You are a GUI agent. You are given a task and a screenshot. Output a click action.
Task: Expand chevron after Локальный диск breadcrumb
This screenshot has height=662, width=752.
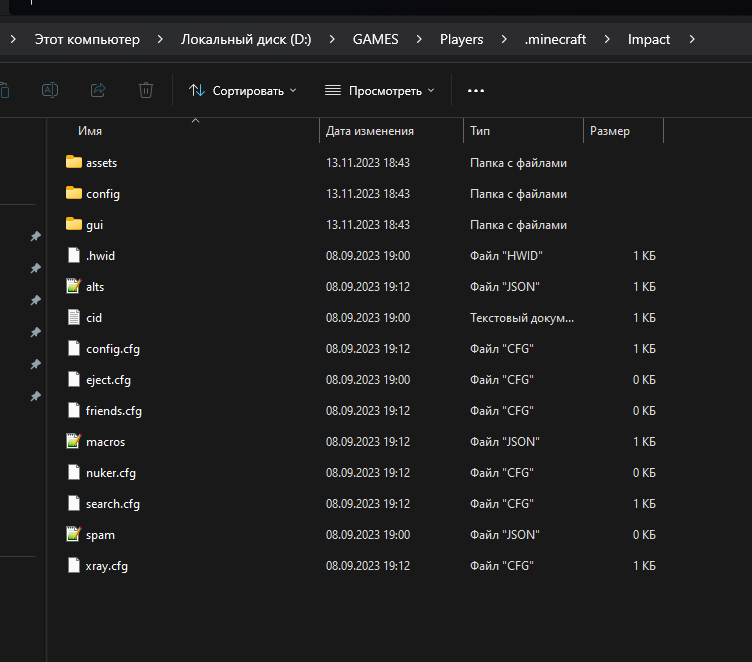[x=332, y=39]
